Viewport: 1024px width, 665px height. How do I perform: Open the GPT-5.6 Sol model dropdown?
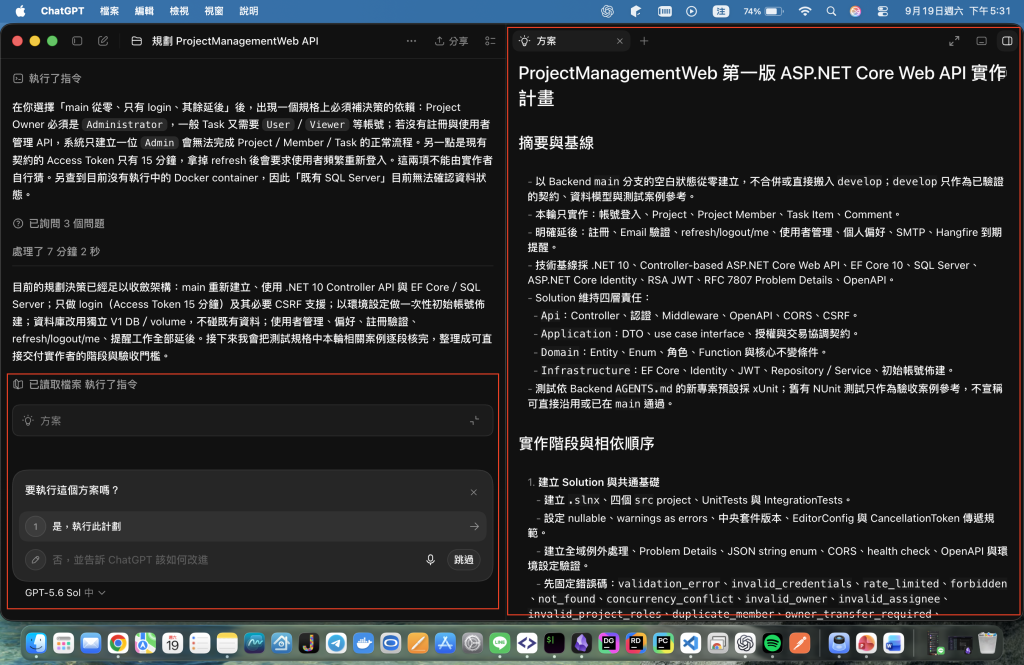click(65, 592)
